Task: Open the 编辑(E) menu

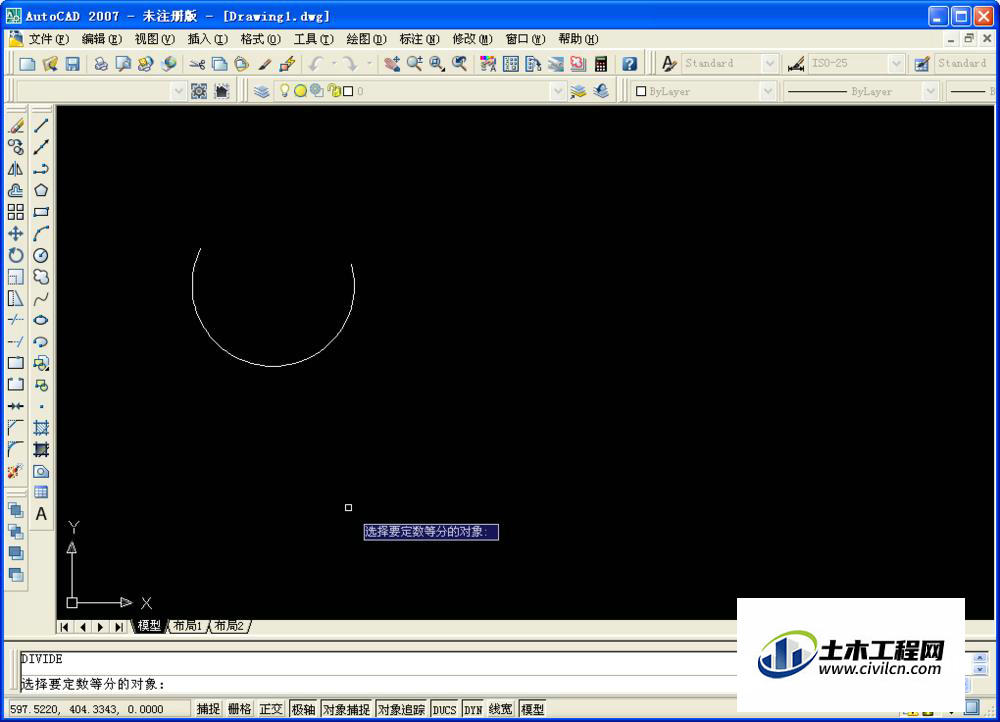Action: click(101, 40)
